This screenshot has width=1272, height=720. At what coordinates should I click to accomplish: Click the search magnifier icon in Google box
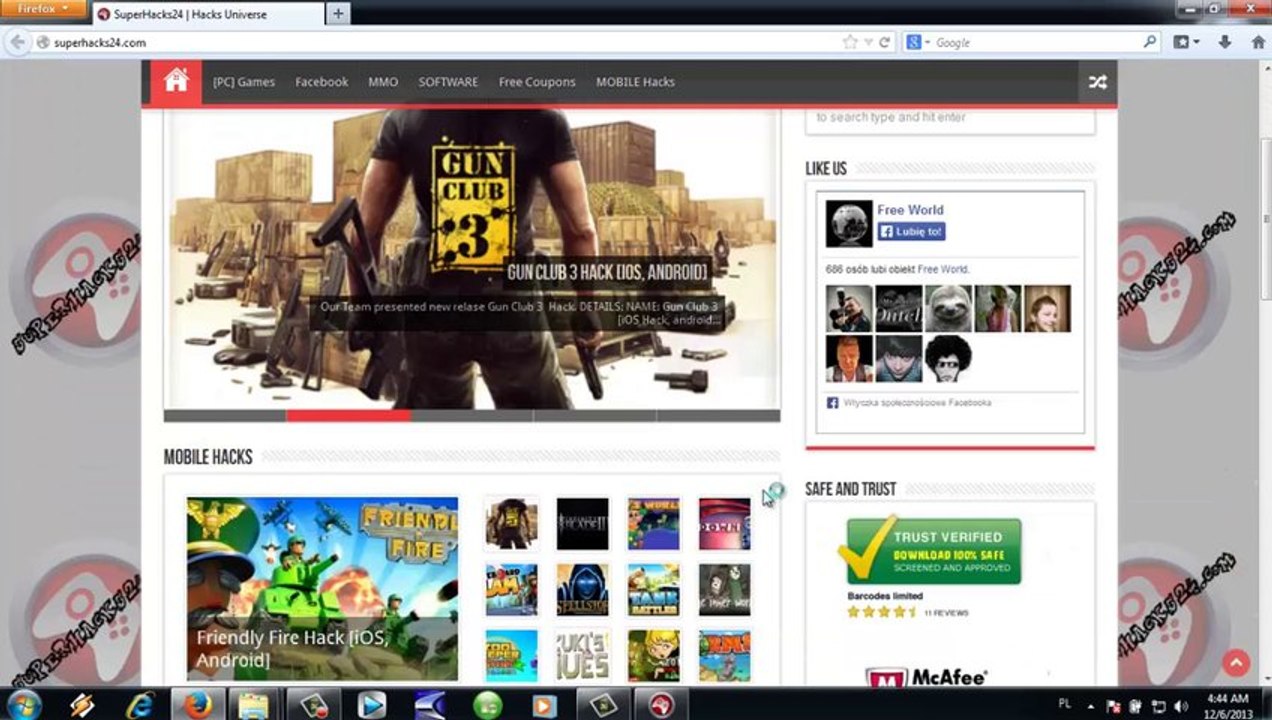click(1150, 42)
